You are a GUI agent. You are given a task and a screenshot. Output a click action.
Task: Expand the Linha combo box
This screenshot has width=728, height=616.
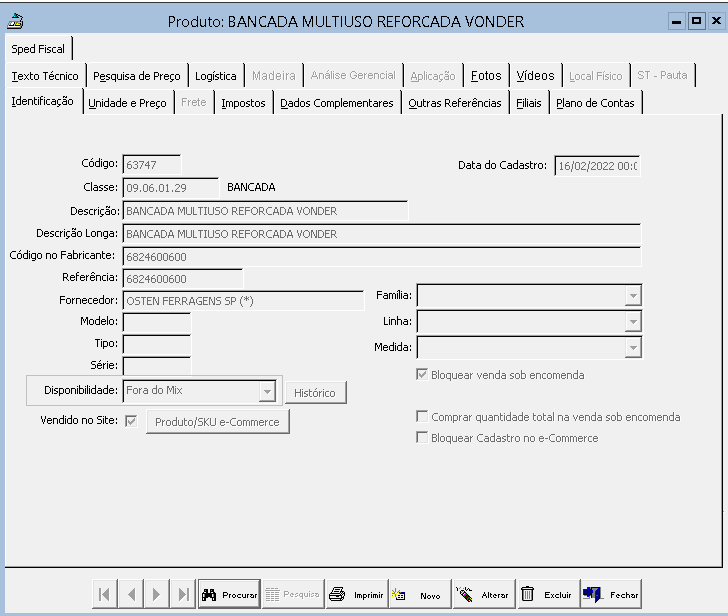(x=633, y=322)
